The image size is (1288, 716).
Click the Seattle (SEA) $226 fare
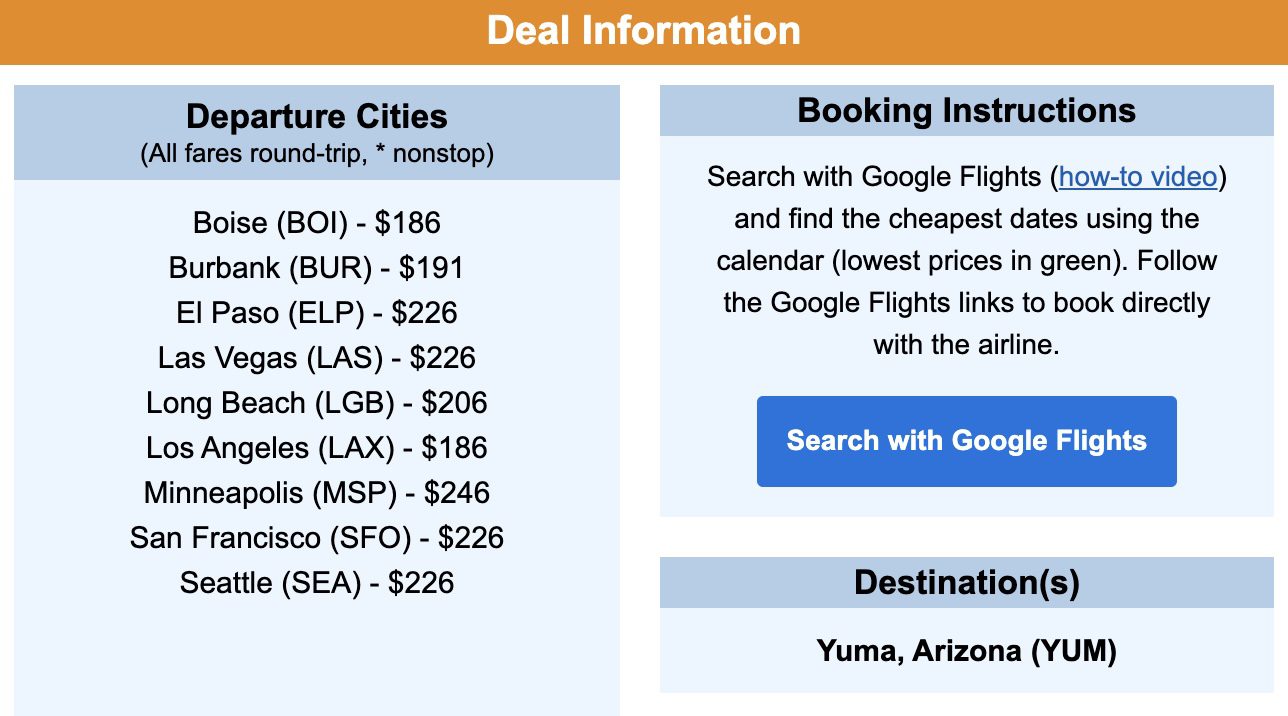click(316, 582)
